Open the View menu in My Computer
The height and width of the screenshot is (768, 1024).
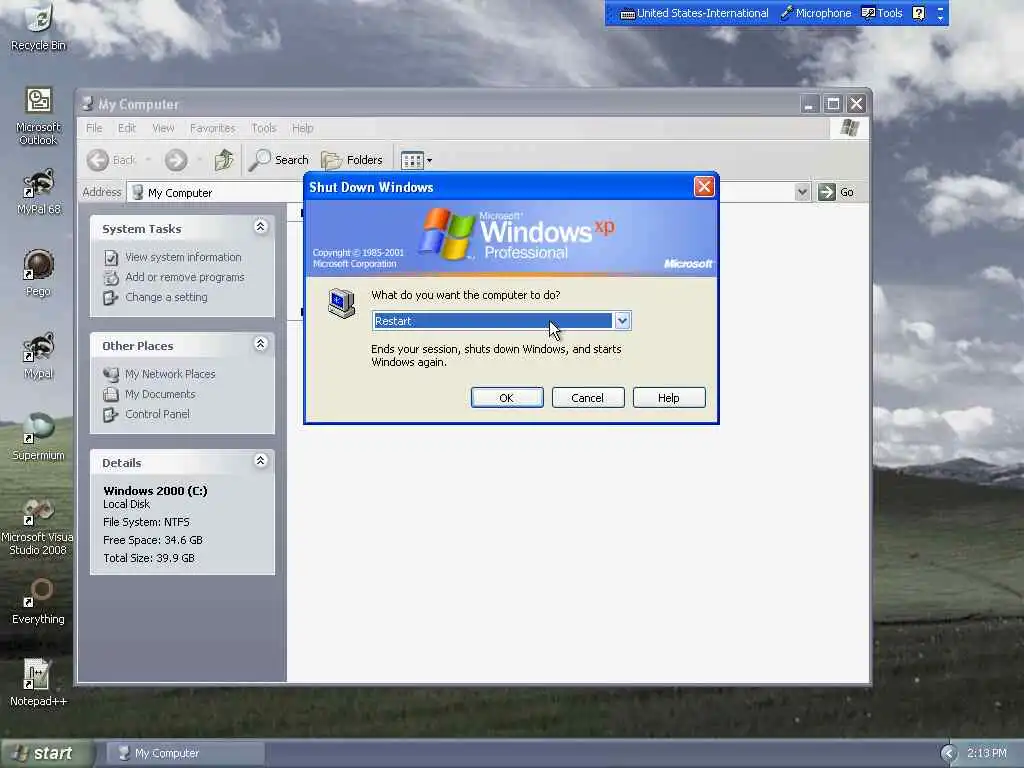pos(163,128)
